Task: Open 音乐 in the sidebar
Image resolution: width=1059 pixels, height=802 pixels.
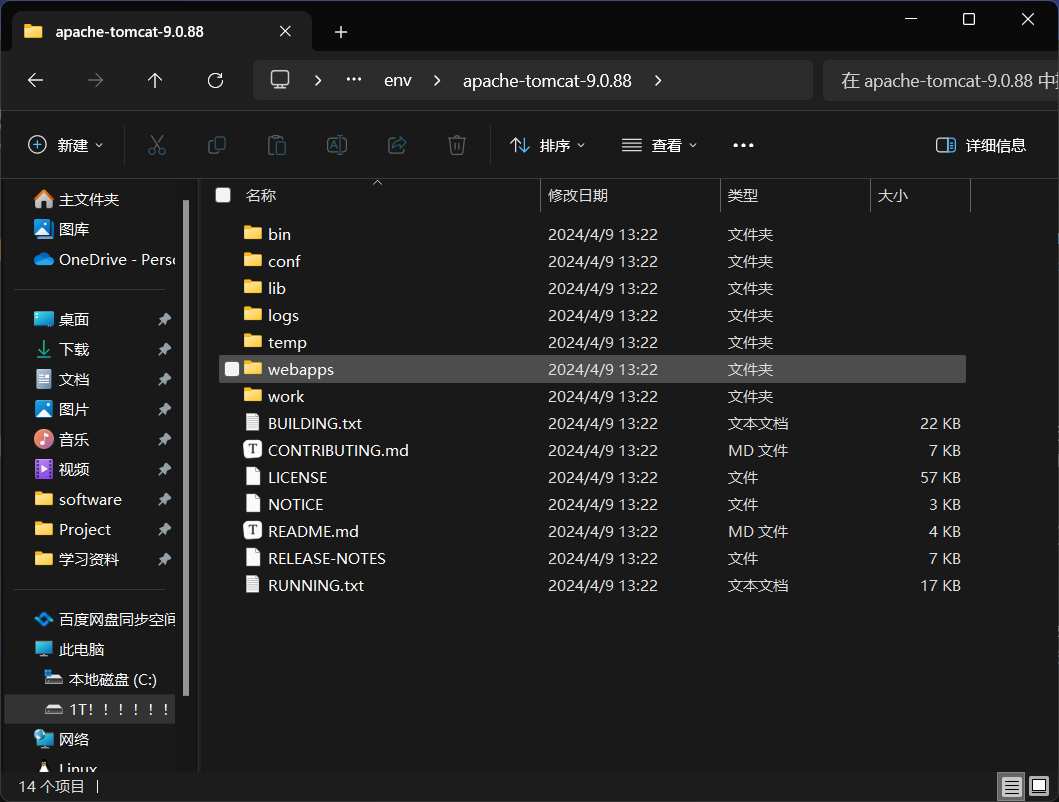Action: 61,439
